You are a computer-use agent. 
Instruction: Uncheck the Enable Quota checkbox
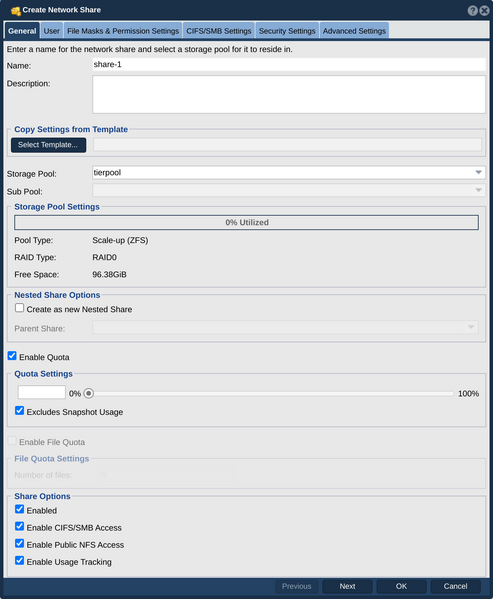(x=12, y=356)
